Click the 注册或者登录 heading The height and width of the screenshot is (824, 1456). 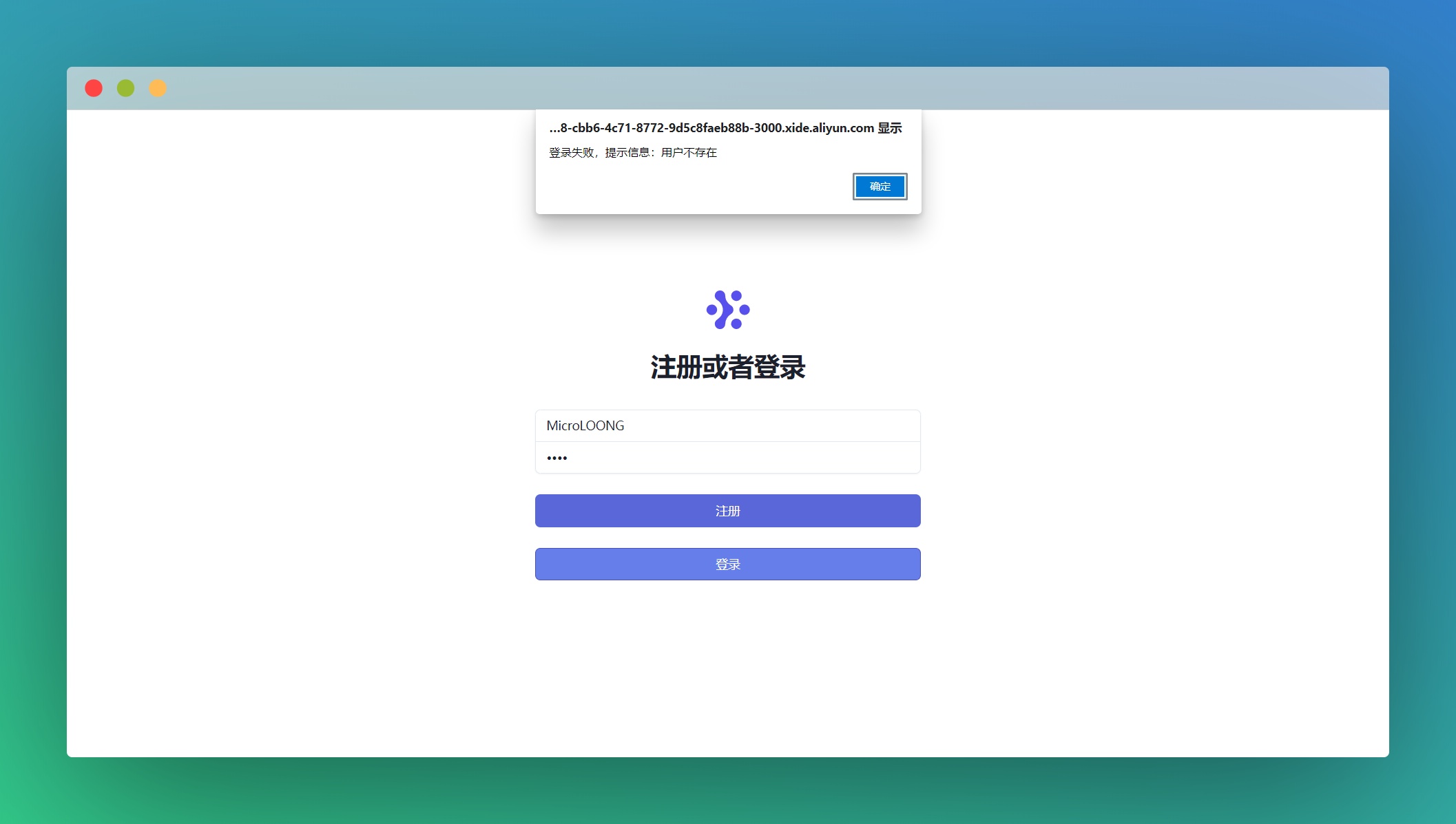[x=727, y=368]
